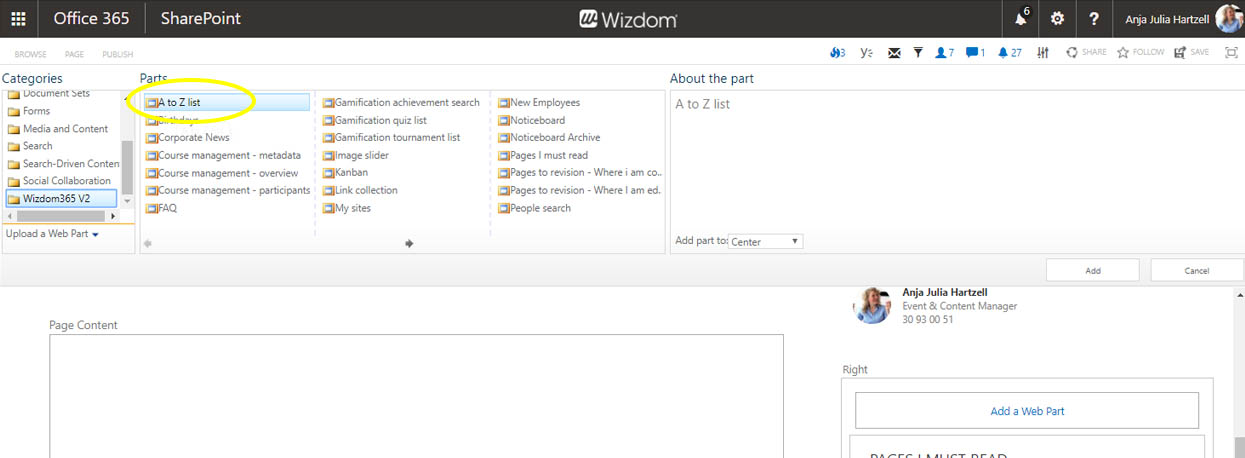Click the Cancel button
1245x458 pixels.
point(1197,270)
